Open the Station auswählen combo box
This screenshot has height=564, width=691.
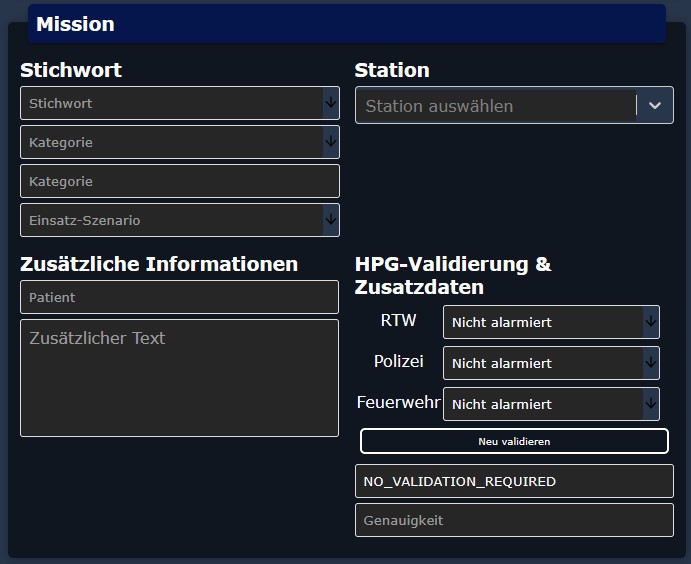(514, 105)
